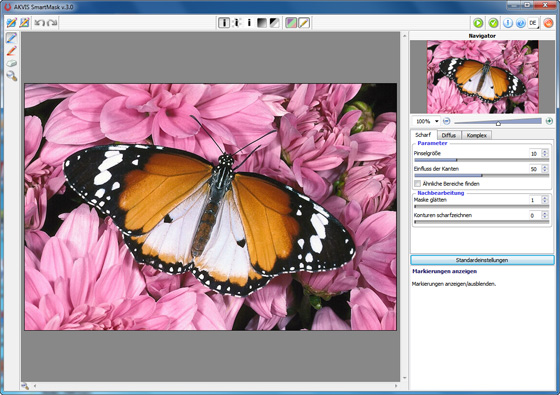Click the Navigator zoom slider handle
Viewport: 560px width, 395px height.
pyautogui.click(x=498, y=124)
